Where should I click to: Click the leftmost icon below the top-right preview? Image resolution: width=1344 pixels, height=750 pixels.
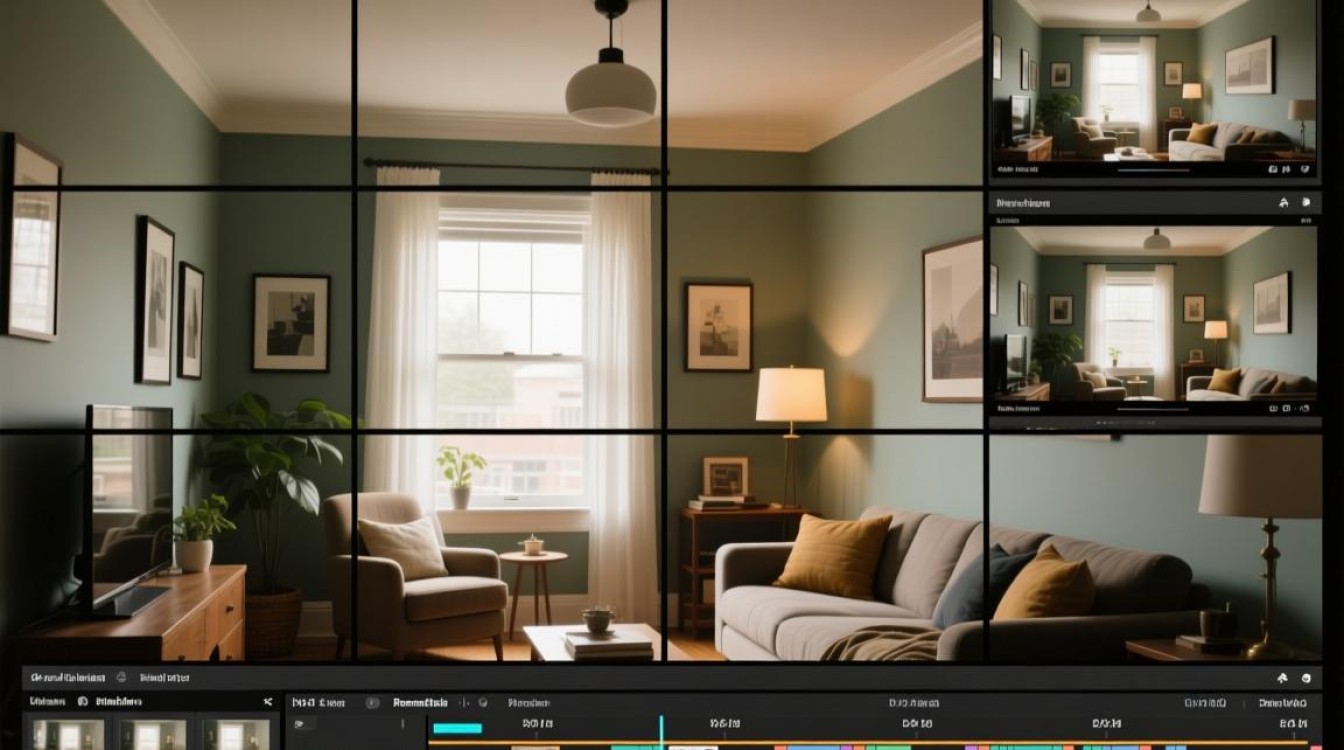tap(1273, 169)
